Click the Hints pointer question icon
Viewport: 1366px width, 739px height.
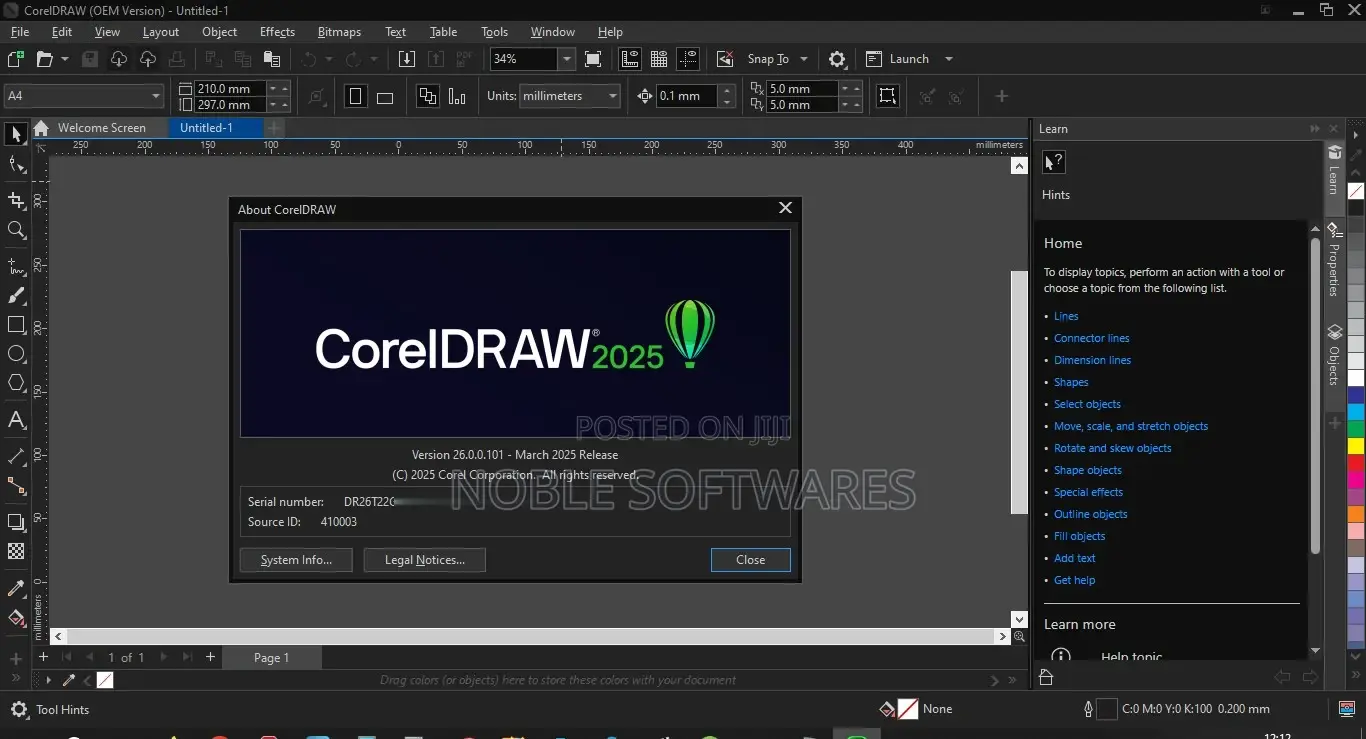tap(1054, 162)
